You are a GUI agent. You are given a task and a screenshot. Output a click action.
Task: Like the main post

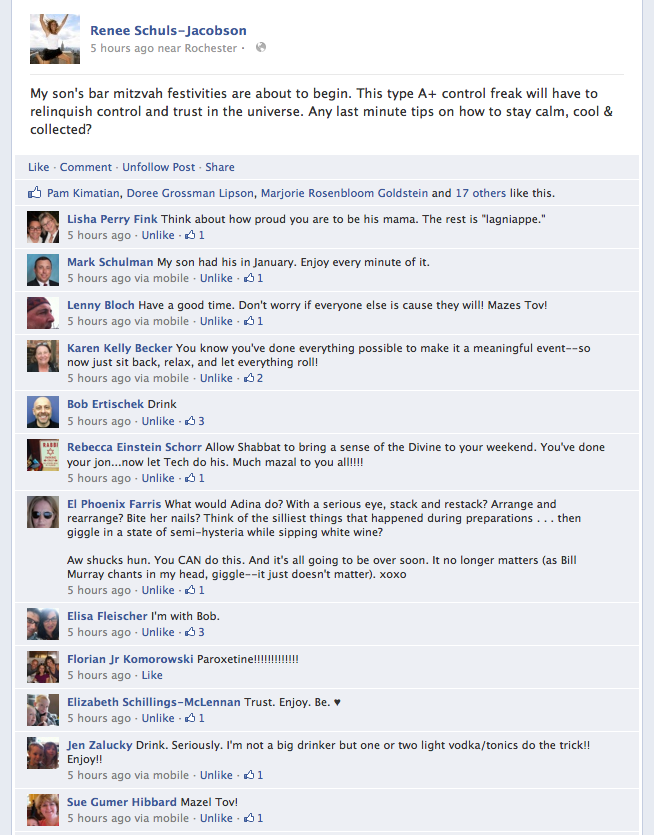pos(38,167)
